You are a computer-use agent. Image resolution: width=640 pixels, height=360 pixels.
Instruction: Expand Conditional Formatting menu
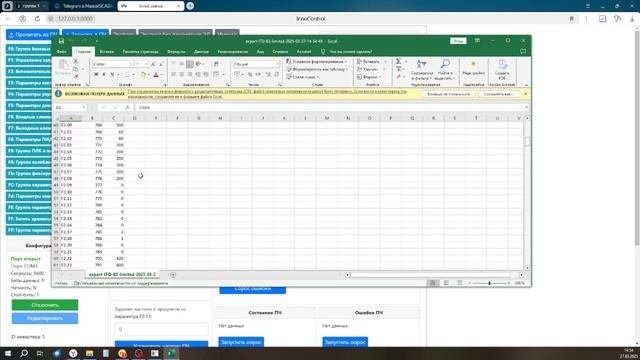click(316, 62)
